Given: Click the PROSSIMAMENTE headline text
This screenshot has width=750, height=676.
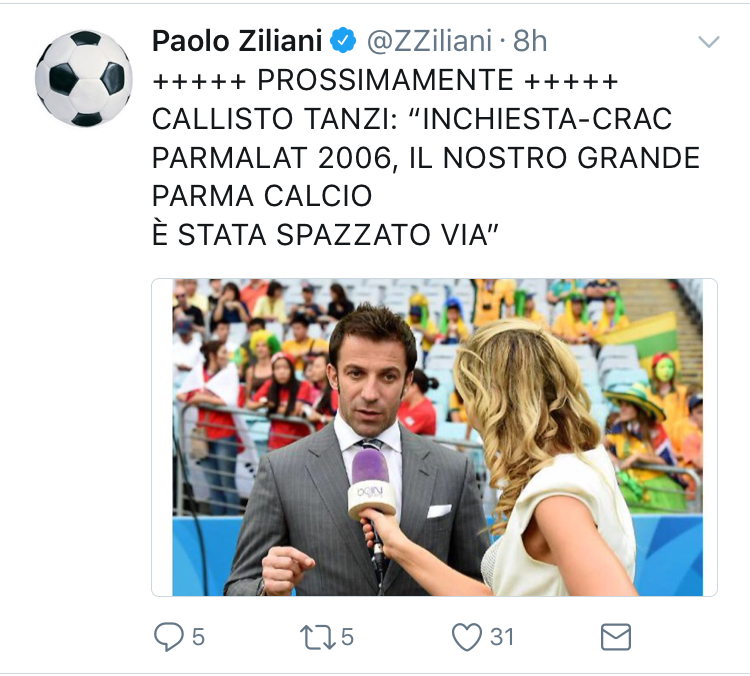Looking at the screenshot, I should click(x=385, y=80).
